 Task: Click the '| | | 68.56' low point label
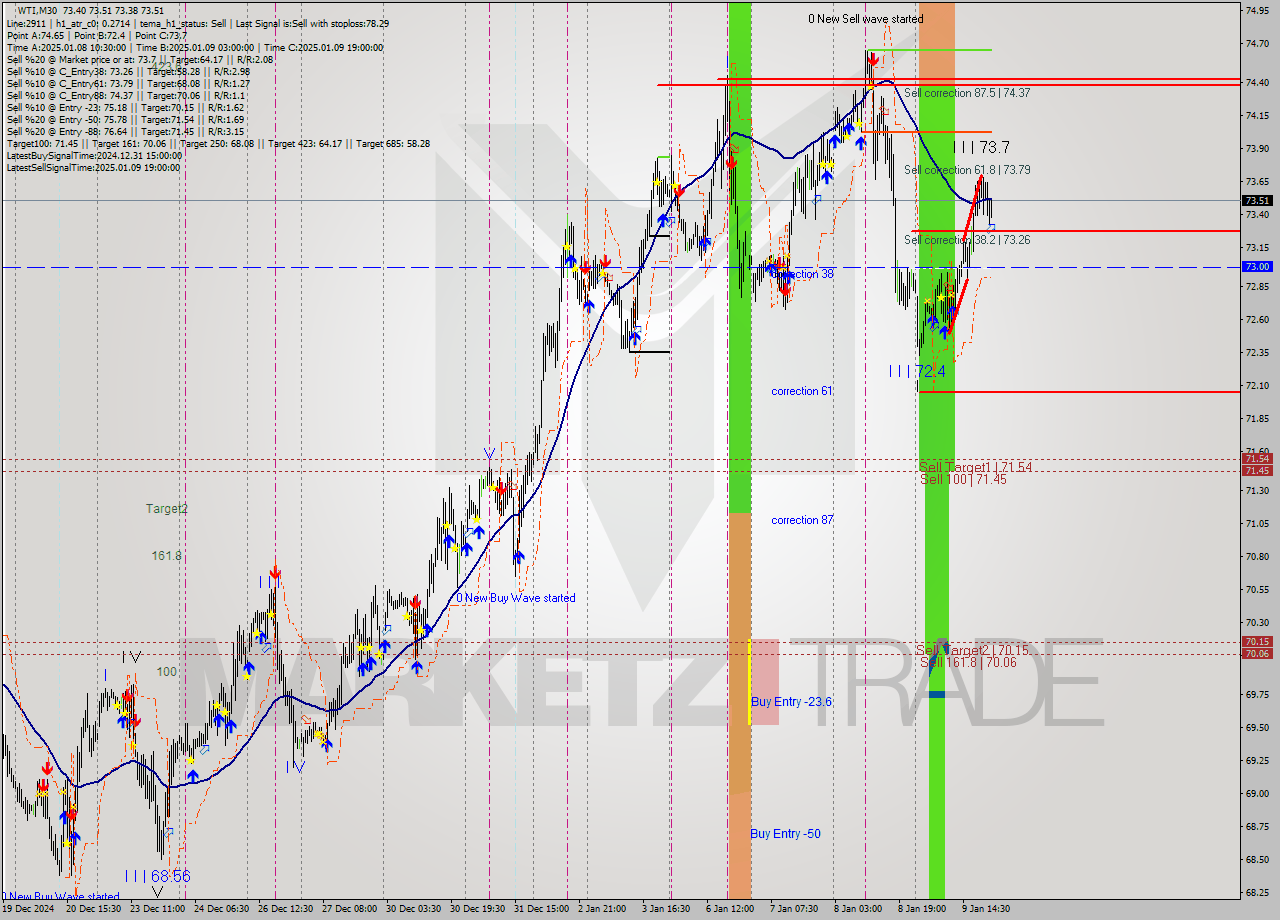pos(158,876)
